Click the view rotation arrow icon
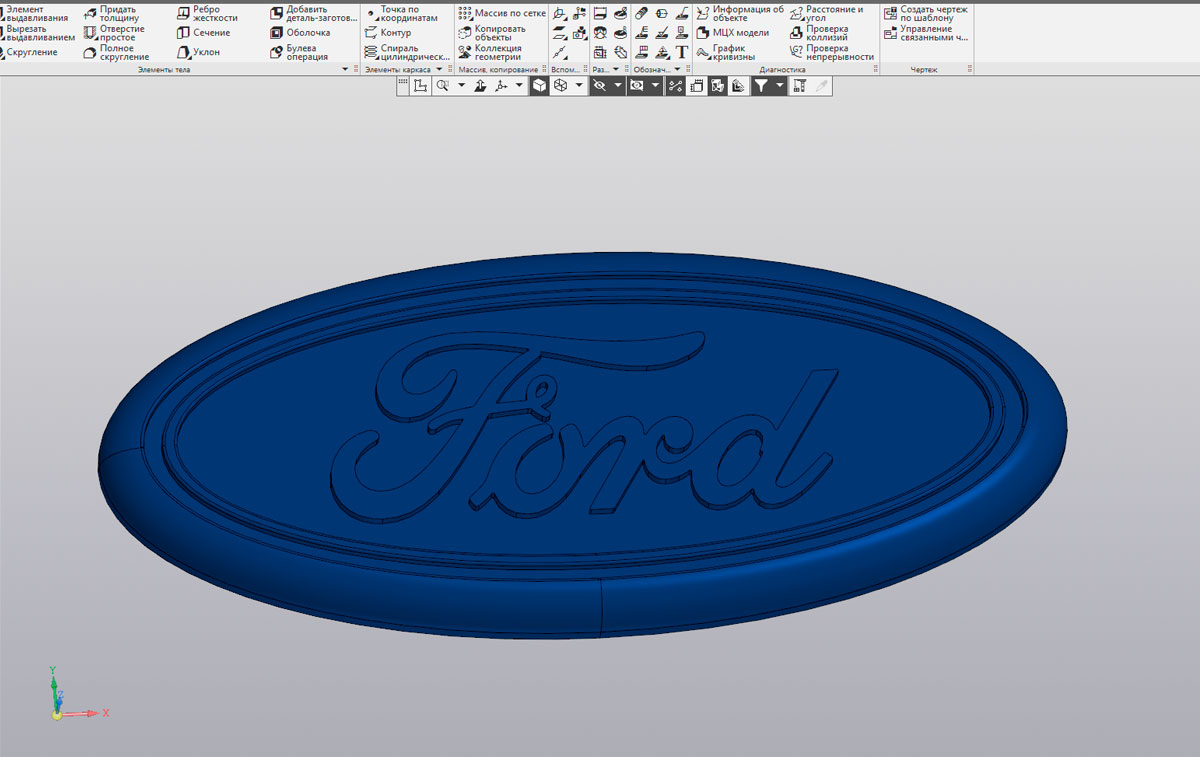Image resolution: width=1200 pixels, height=757 pixels. pos(480,86)
